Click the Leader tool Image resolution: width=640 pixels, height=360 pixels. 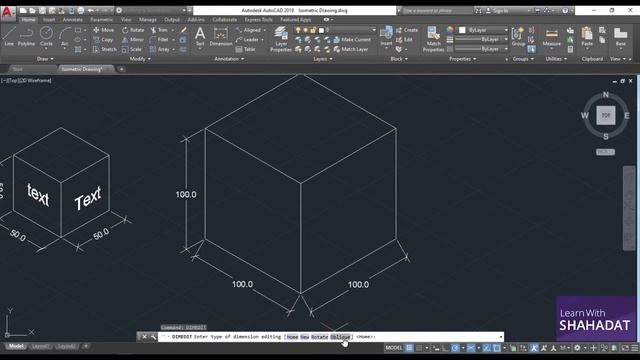coord(247,40)
